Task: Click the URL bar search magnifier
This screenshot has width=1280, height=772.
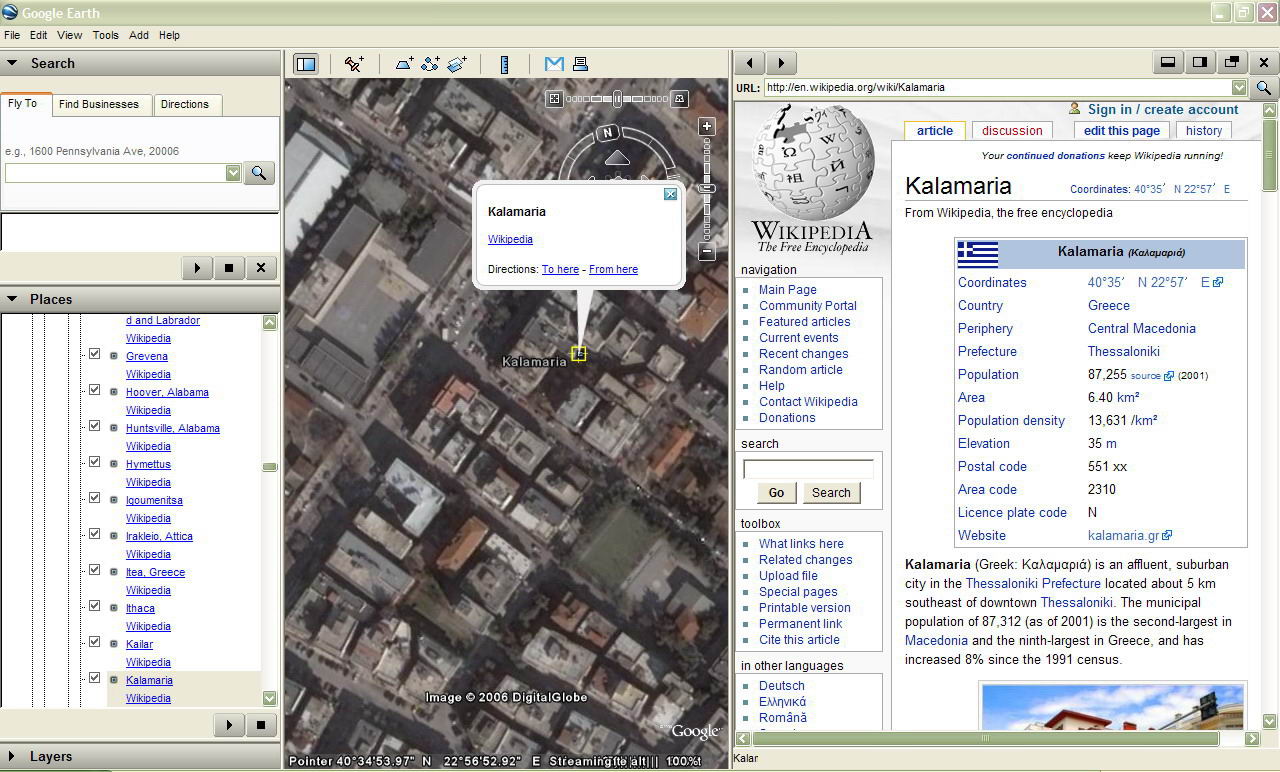Action: 1264,88
